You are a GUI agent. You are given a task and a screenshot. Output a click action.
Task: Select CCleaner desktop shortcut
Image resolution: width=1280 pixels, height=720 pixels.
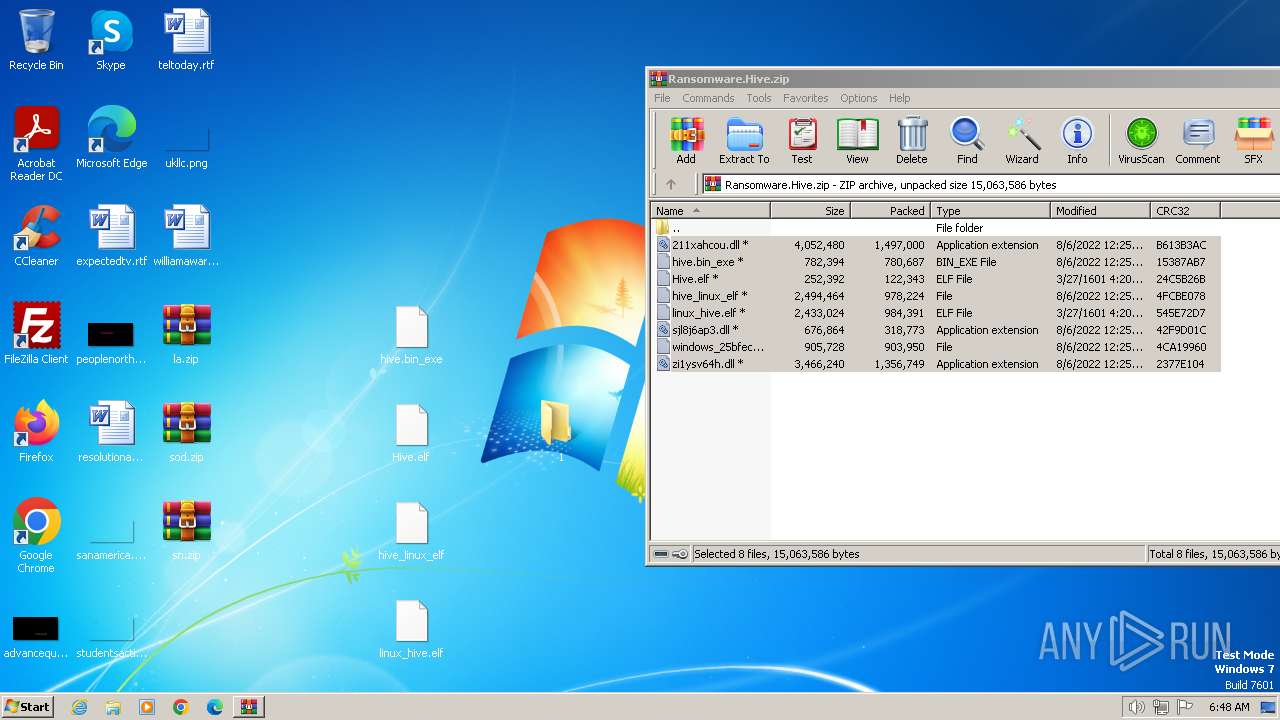coord(36,236)
